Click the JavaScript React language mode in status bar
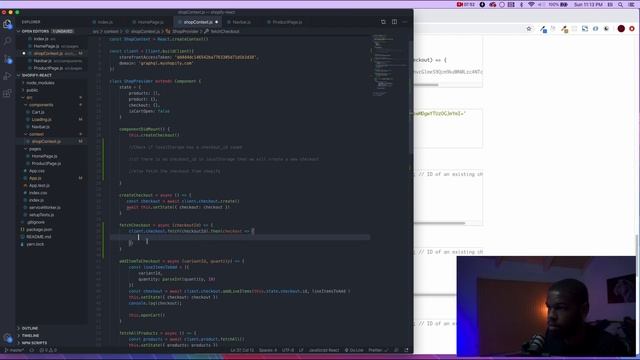The width and height of the screenshot is (640, 360). click(324, 350)
